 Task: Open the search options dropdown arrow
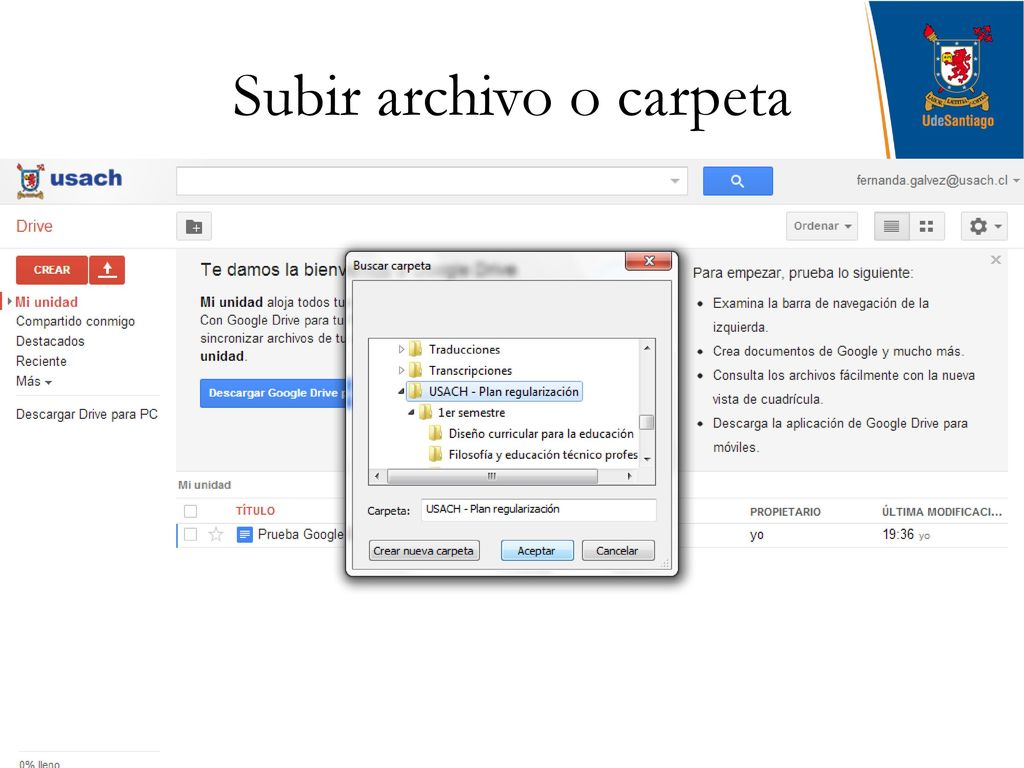click(675, 181)
